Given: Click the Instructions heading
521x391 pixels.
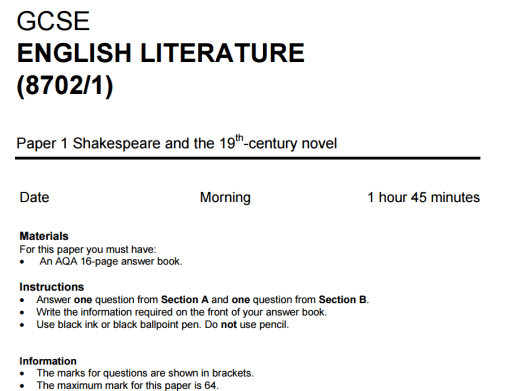Looking at the screenshot, I should (x=52, y=287).
